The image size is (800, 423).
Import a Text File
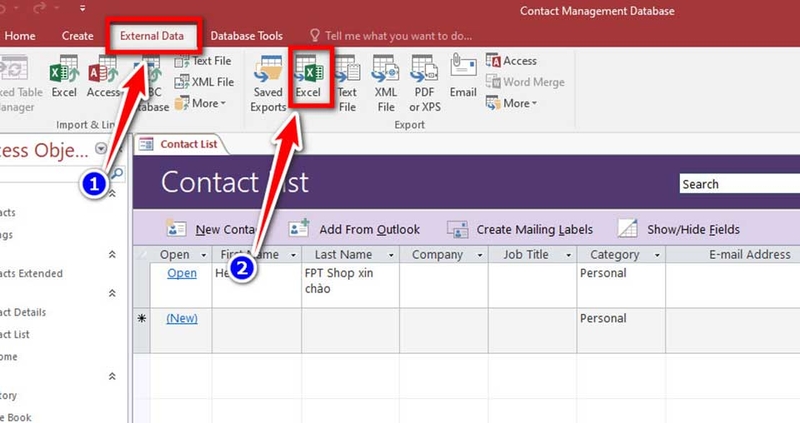pyautogui.click(x=203, y=61)
